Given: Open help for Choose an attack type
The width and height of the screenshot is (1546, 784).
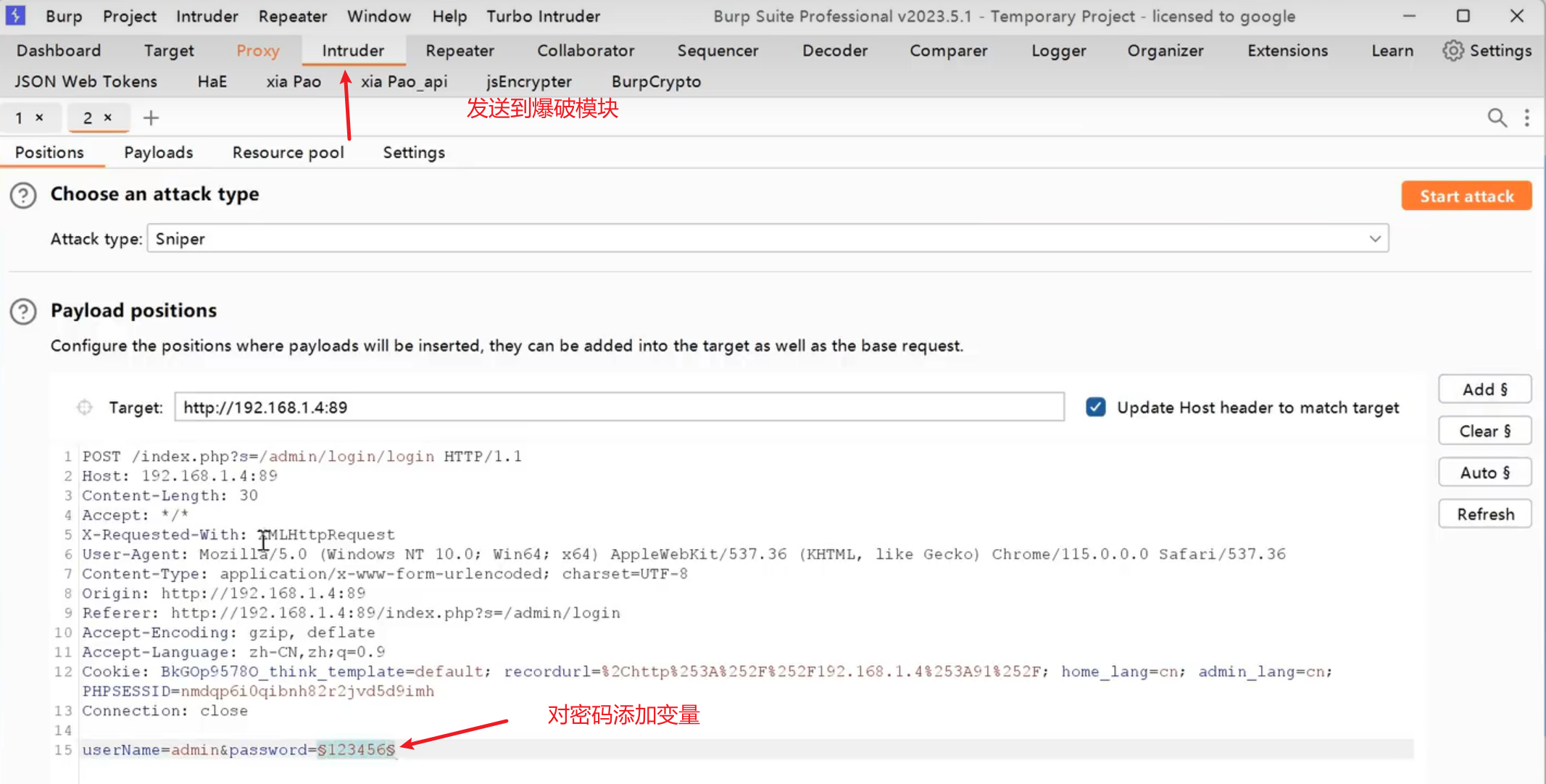Looking at the screenshot, I should tap(23, 195).
